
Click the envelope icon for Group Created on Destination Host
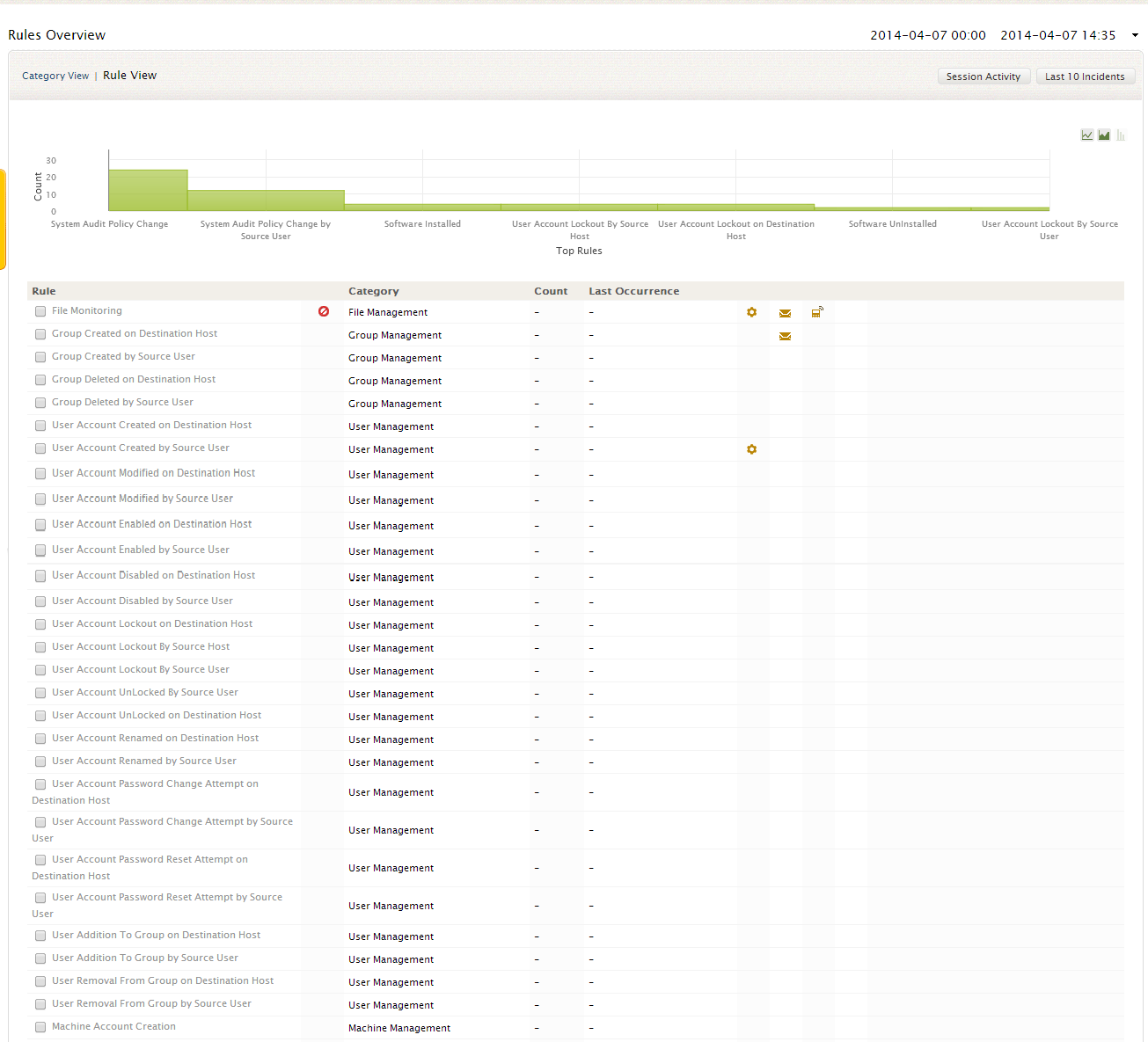785,336
